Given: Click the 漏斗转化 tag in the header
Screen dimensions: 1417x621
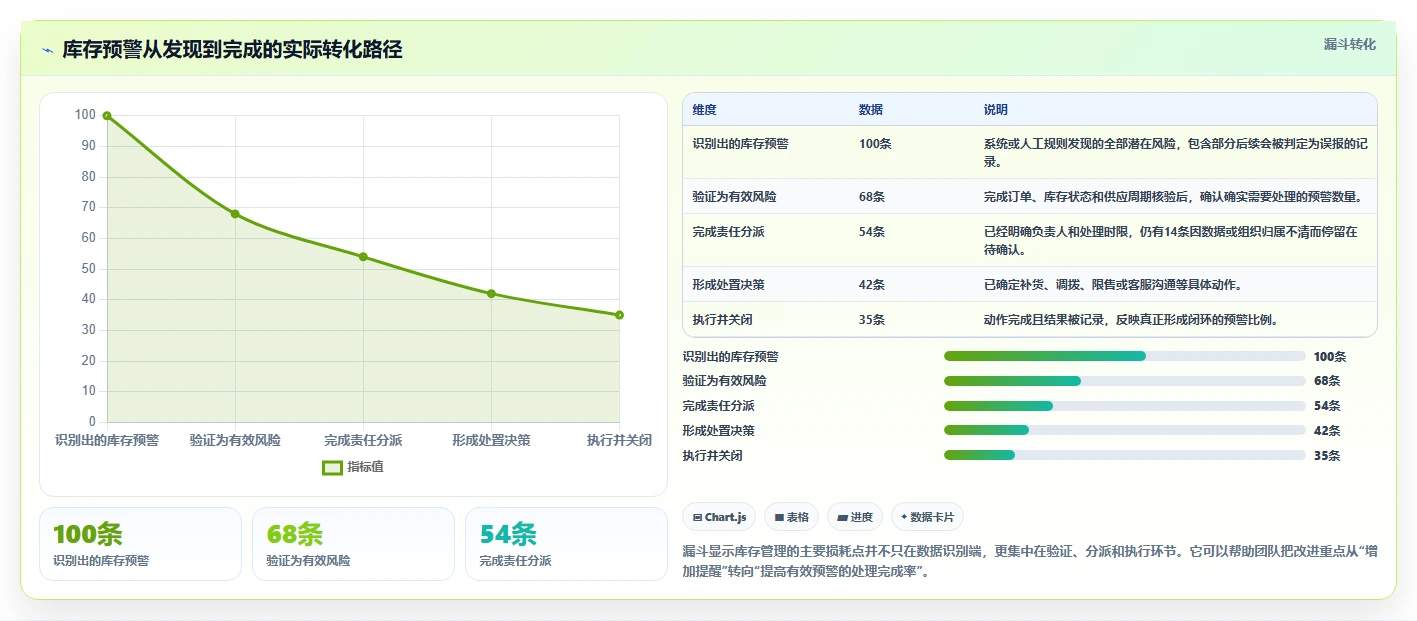Looking at the screenshot, I should 1349,44.
